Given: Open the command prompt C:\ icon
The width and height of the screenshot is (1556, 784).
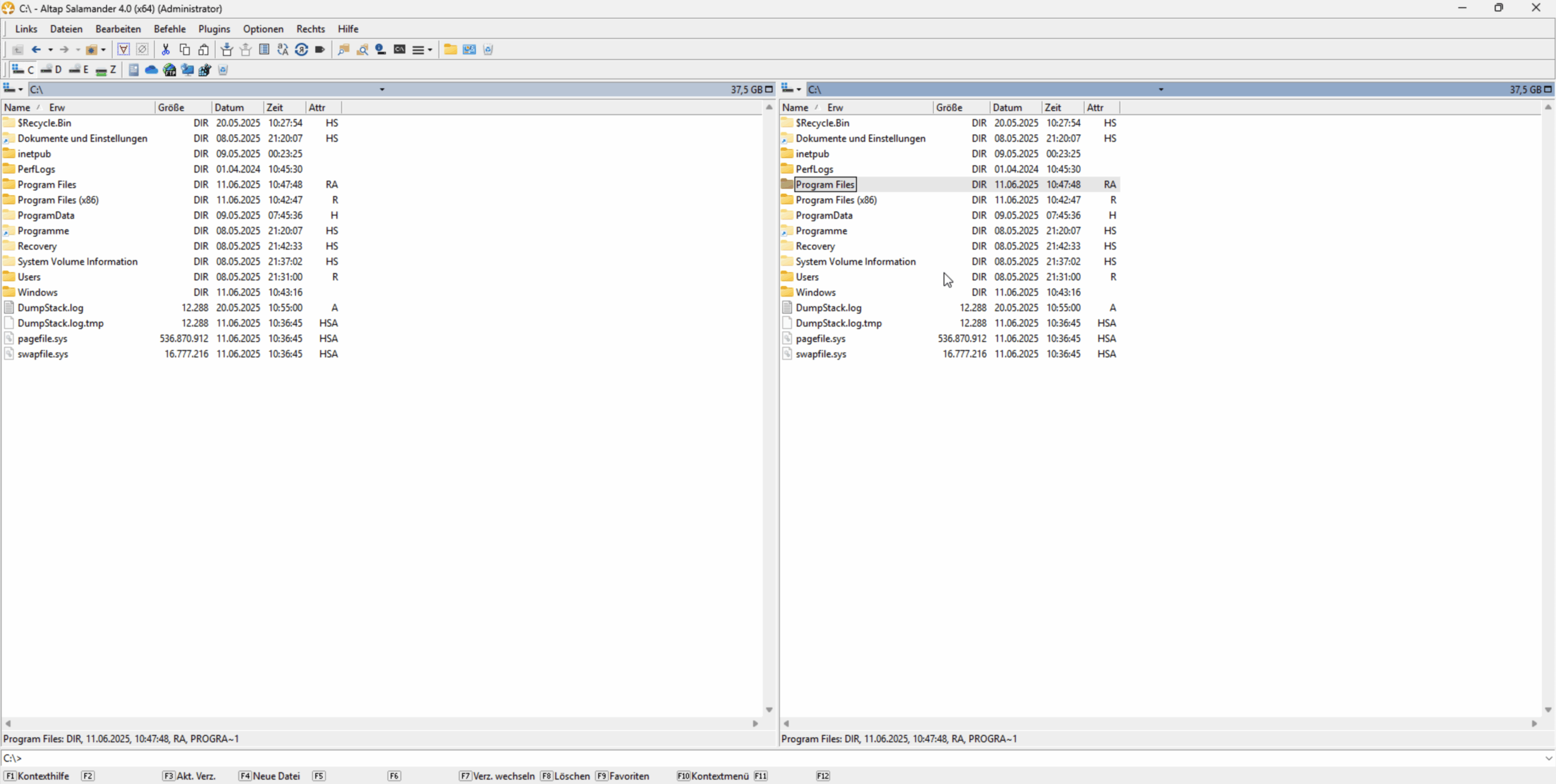Looking at the screenshot, I should 399,50.
